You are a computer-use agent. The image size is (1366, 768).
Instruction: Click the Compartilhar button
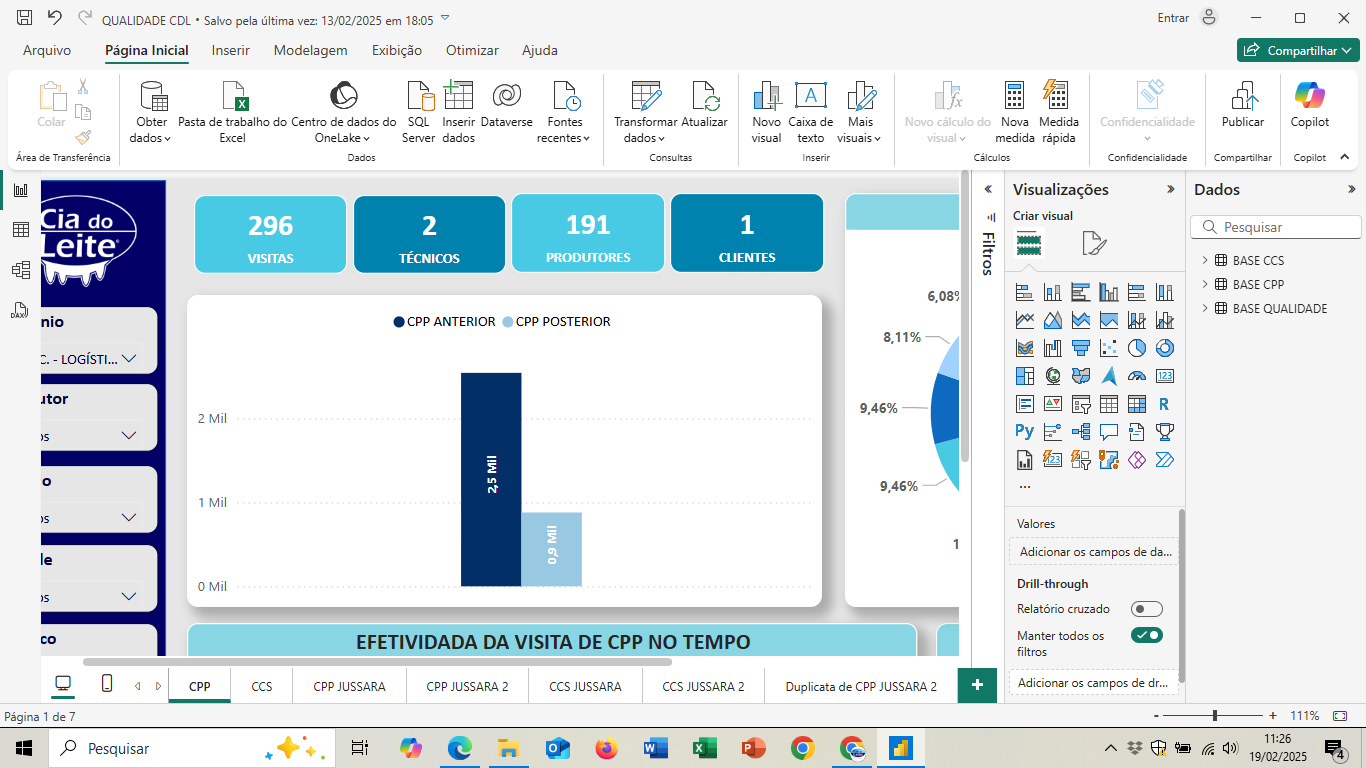1298,50
